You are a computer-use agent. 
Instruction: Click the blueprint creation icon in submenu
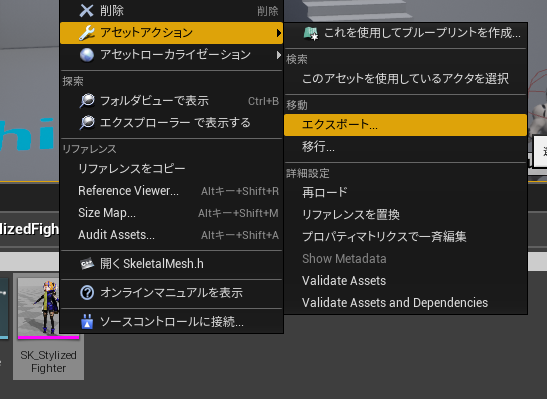tap(310, 33)
